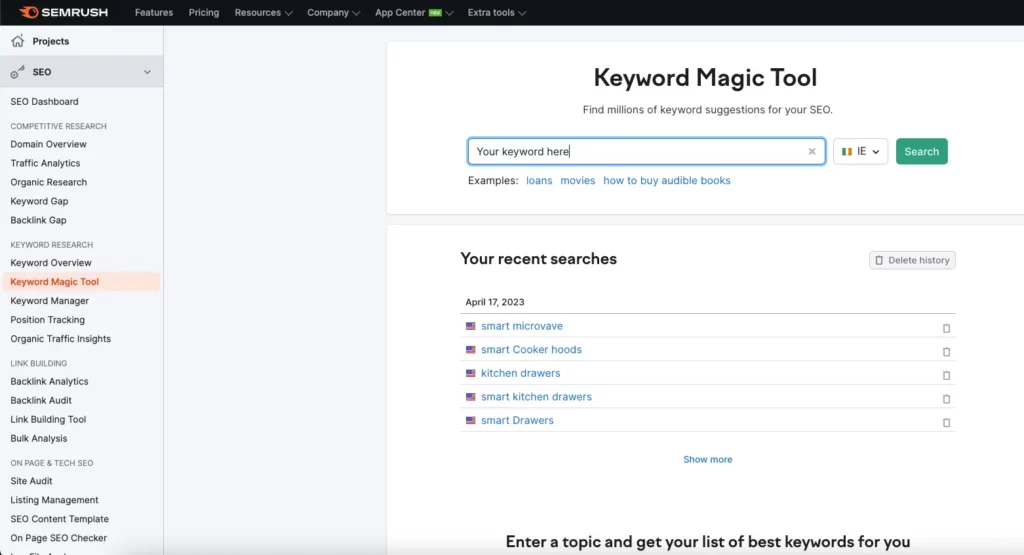Screen dimensions: 1024x555
Task: Try the example keyword loans
Action: (x=539, y=180)
